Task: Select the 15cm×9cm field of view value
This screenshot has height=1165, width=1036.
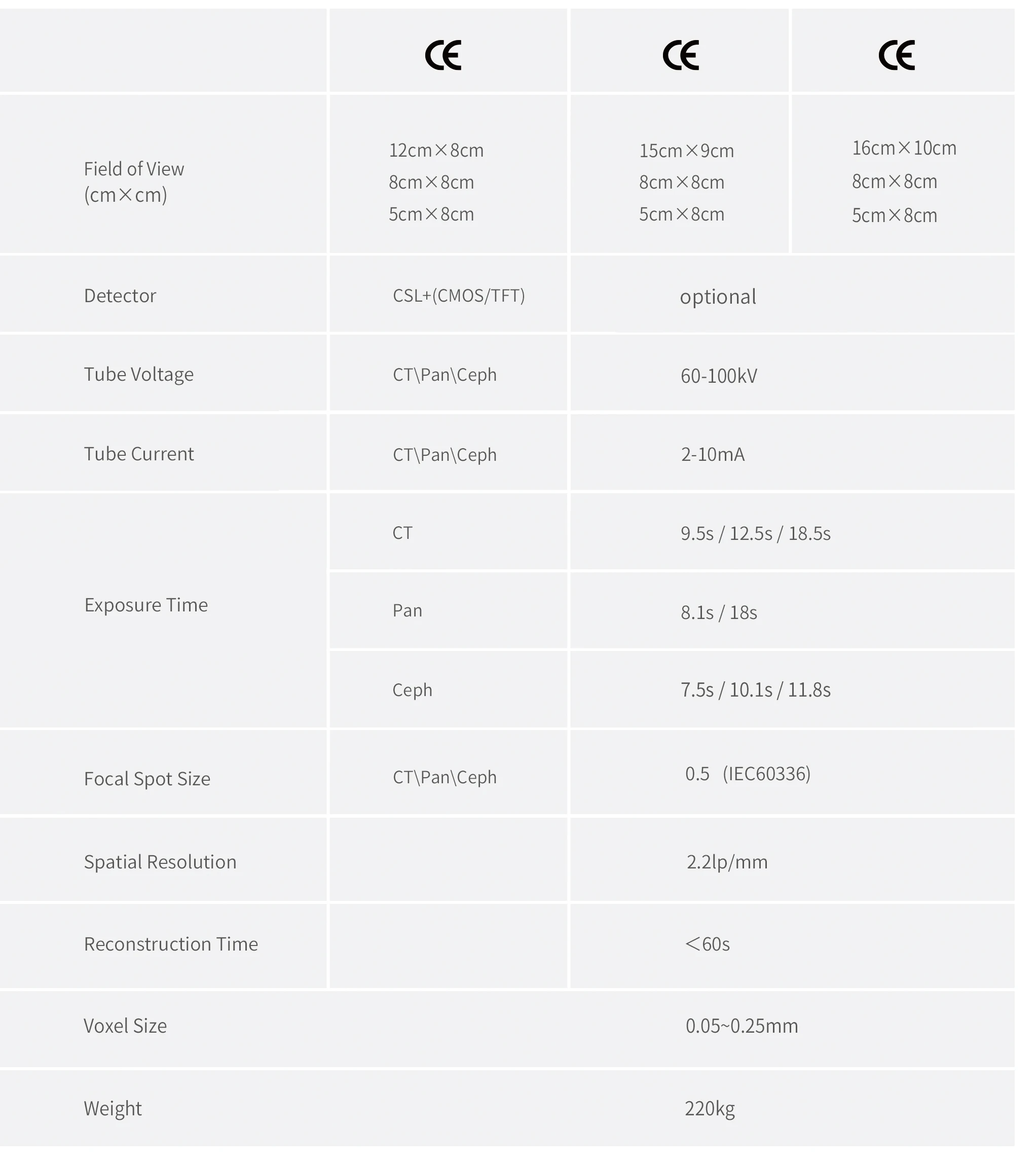Action: [686, 151]
